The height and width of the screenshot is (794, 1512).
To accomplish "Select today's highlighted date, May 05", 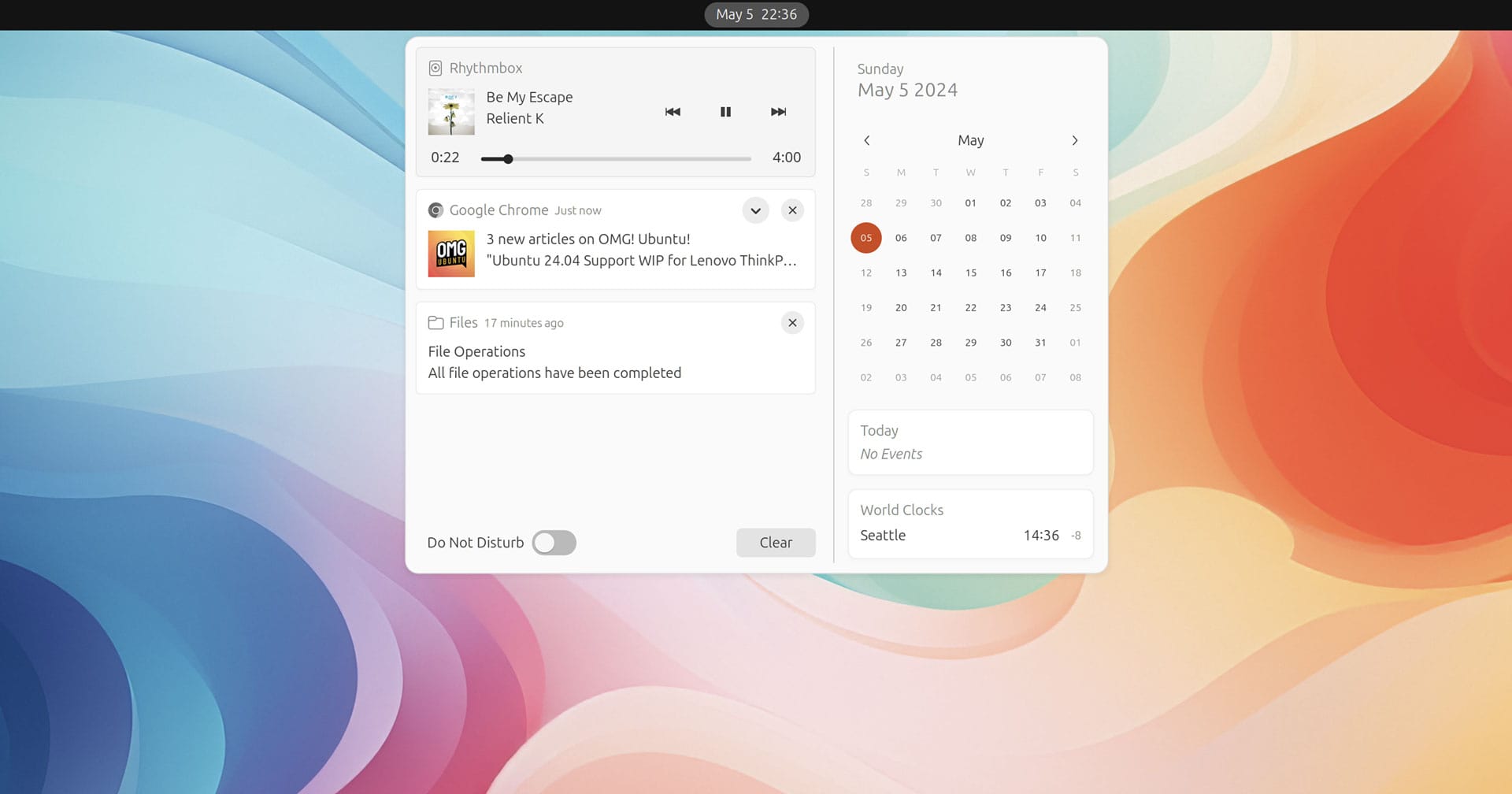I will 866,238.
